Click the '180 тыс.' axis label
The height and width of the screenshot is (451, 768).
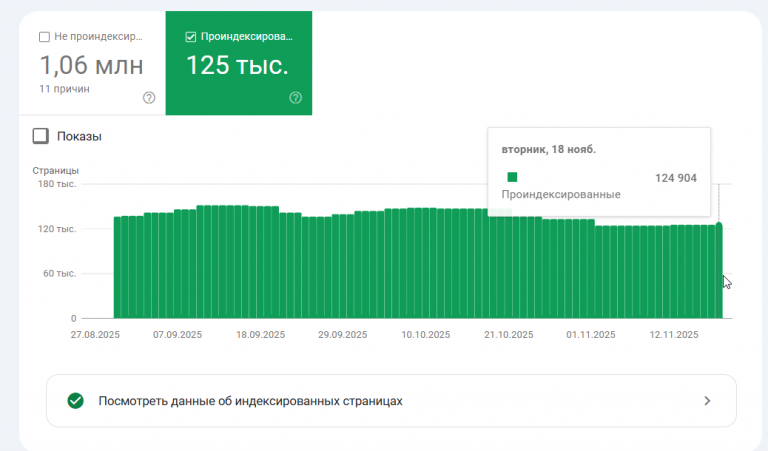point(57,184)
